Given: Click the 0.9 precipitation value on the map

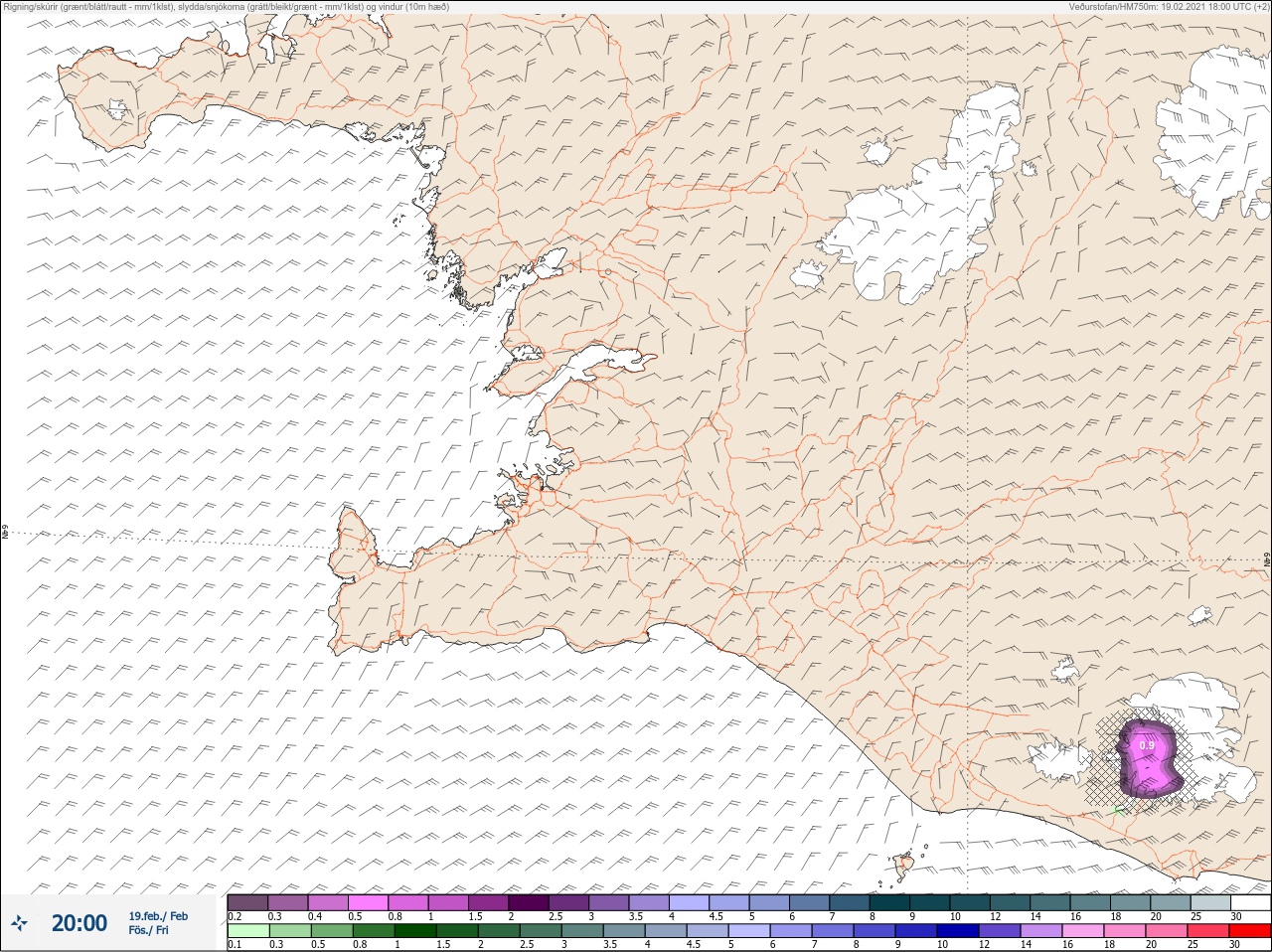Looking at the screenshot, I should [x=1147, y=745].
